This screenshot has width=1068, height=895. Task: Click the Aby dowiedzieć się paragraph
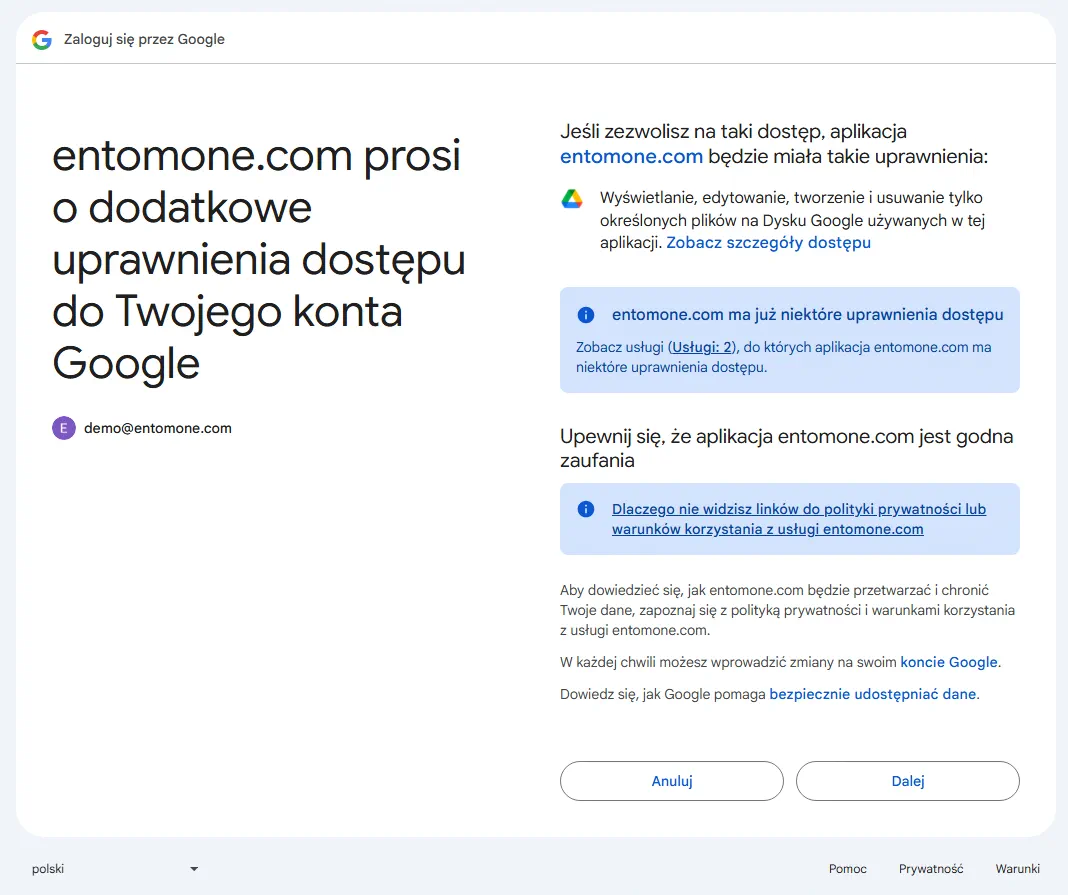[787, 610]
